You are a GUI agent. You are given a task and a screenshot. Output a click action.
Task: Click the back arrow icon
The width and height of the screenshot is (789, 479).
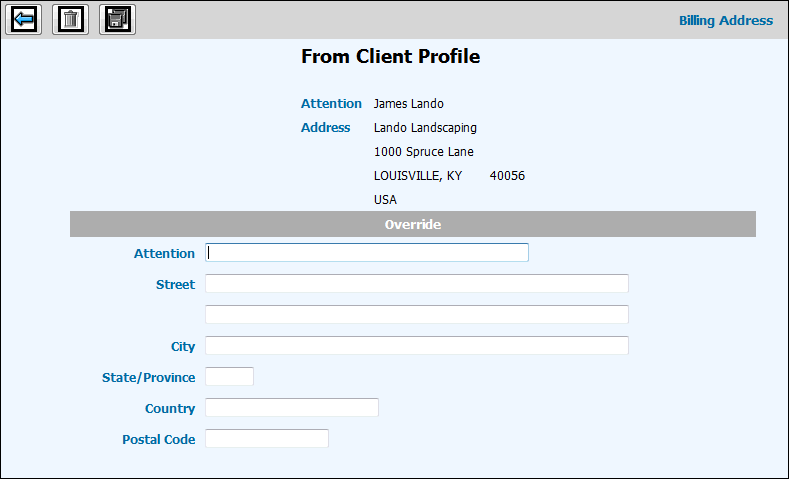coord(23,20)
